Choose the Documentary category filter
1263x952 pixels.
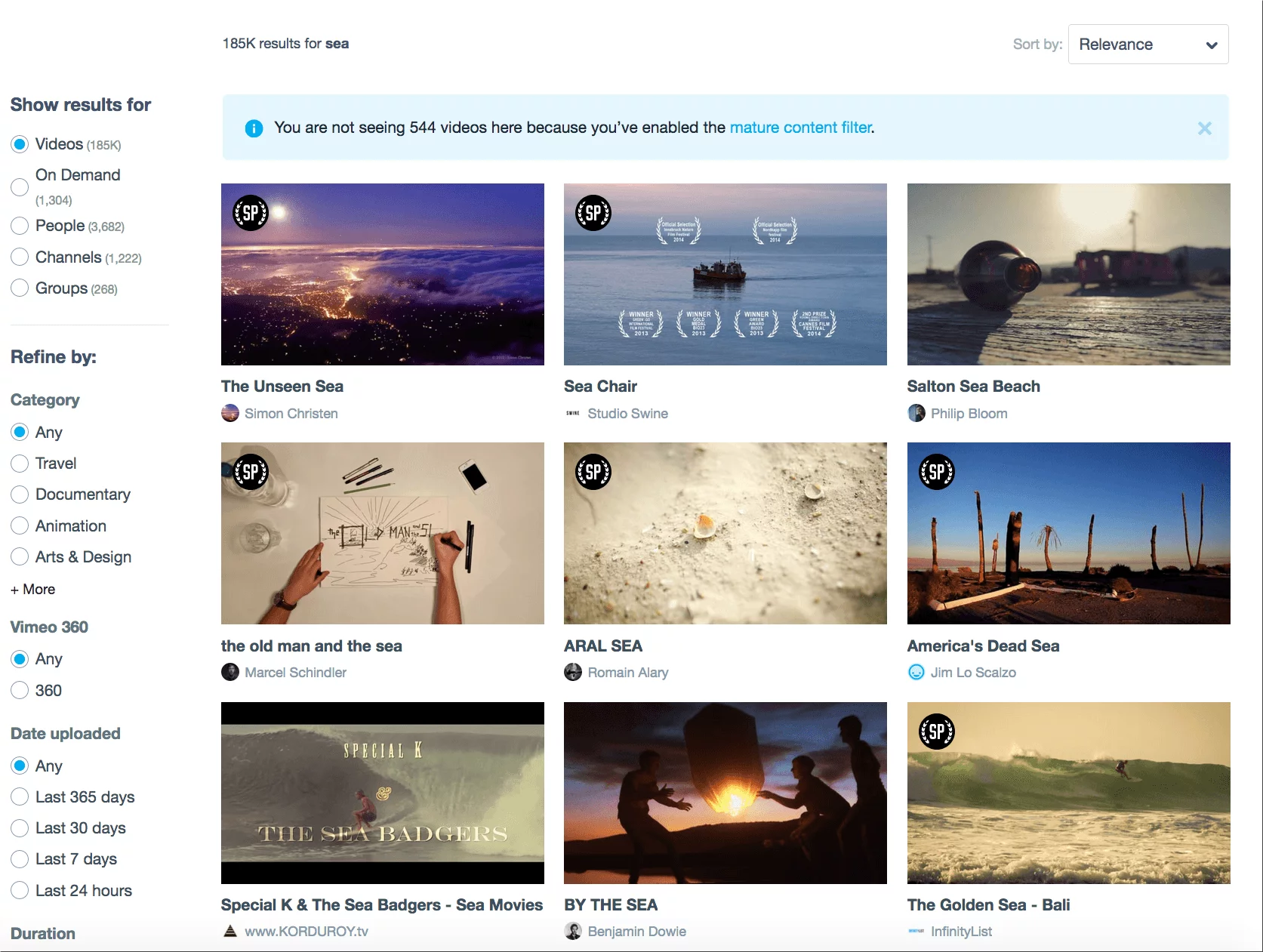(x=20, y=494)
